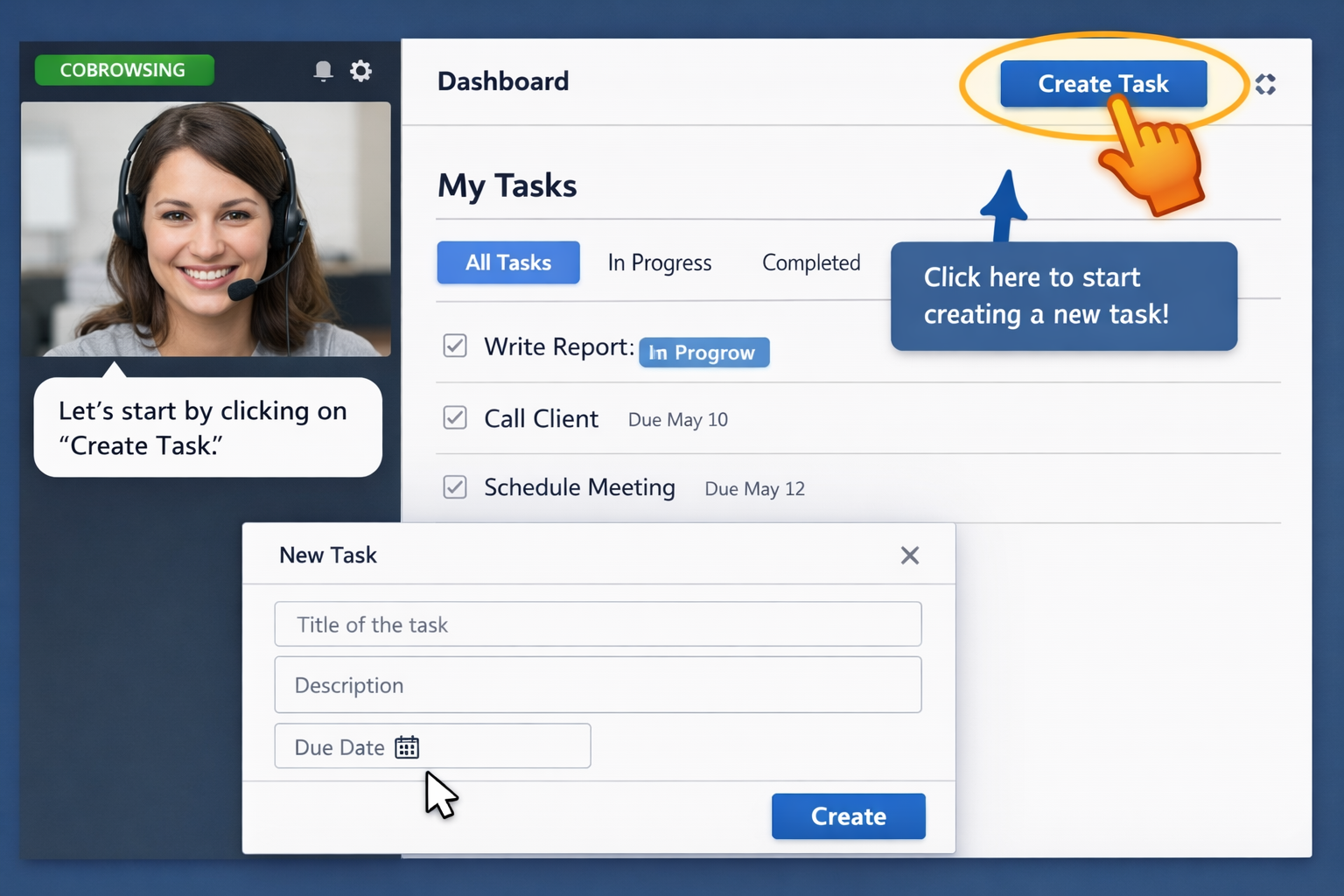Click the In Progrow status badge
This screenshot has height=896, width=1344.
(703, 352)
